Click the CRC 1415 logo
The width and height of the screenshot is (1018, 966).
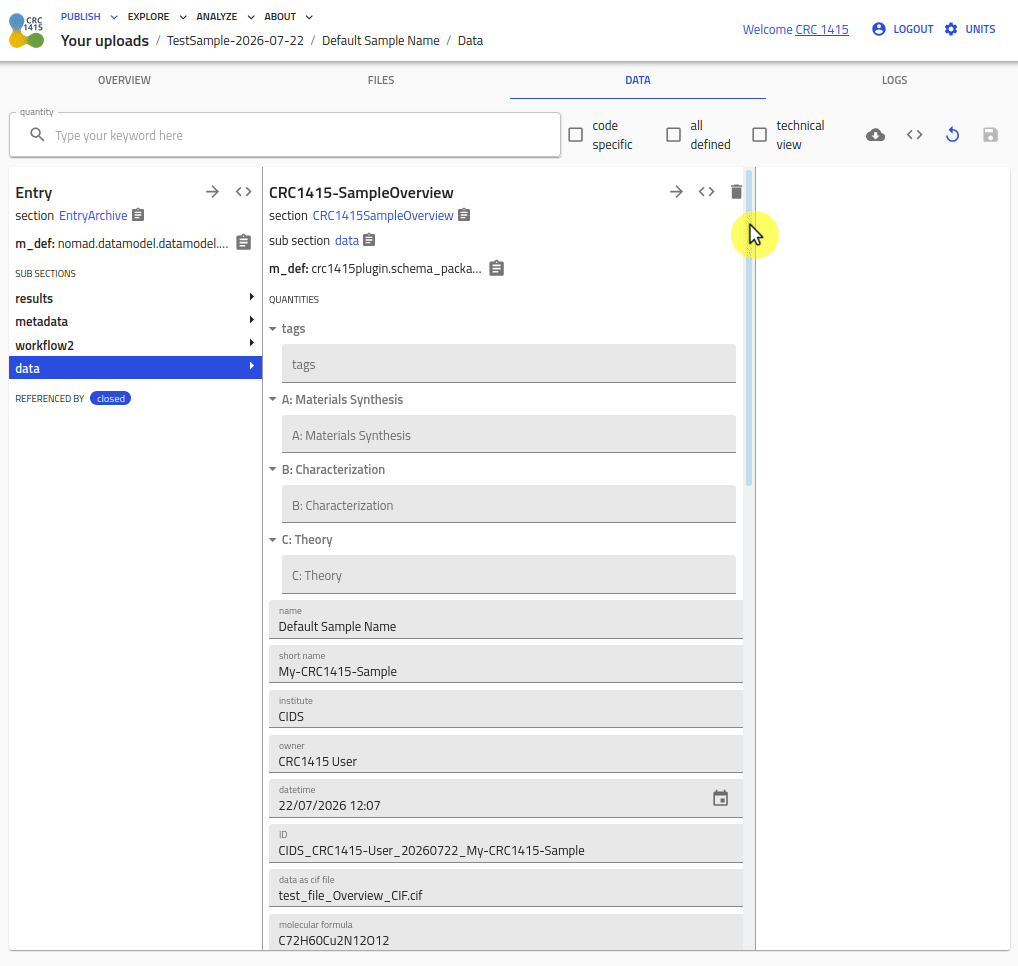coord(27,31)
